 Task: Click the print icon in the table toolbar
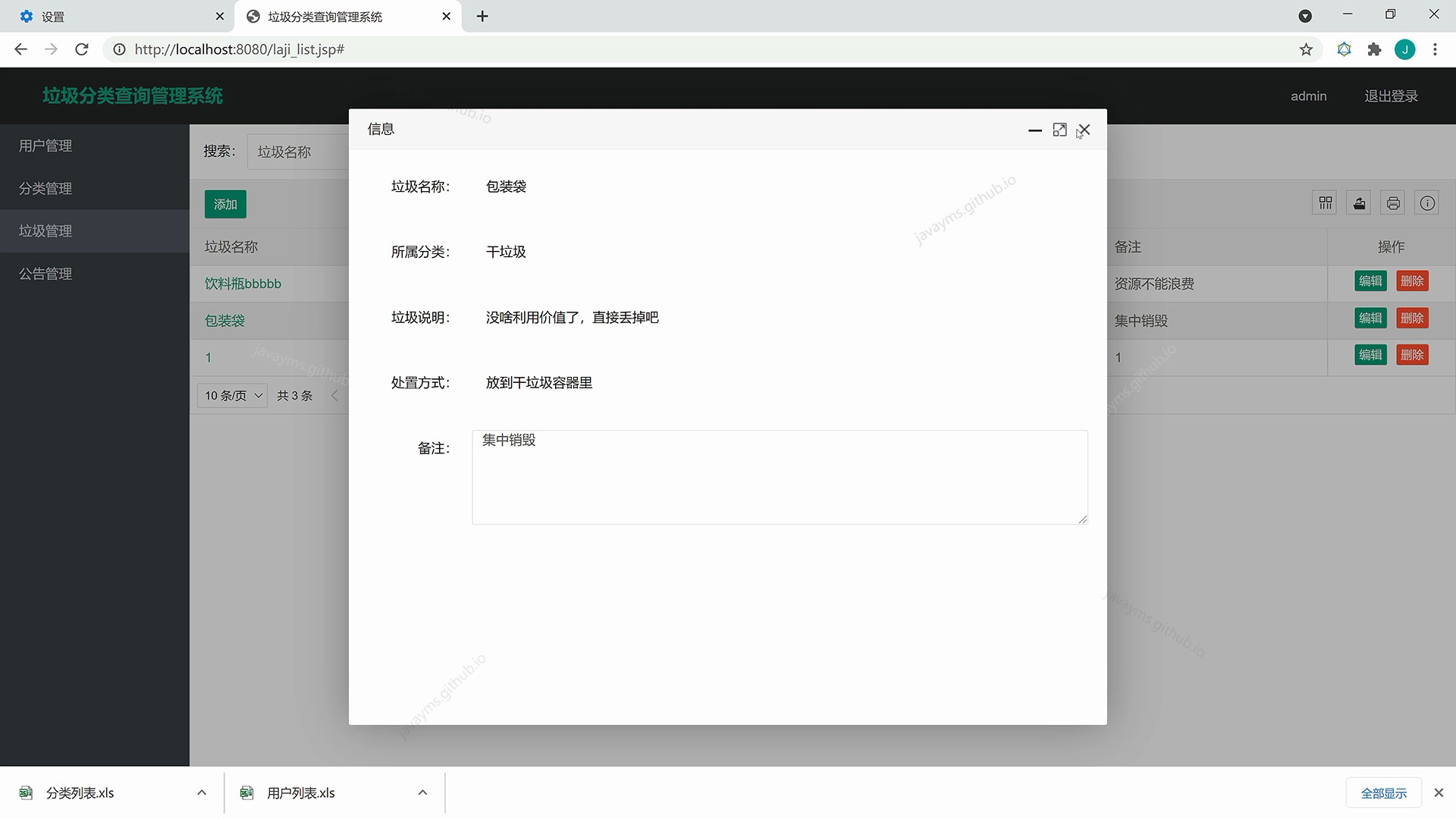1392,202
